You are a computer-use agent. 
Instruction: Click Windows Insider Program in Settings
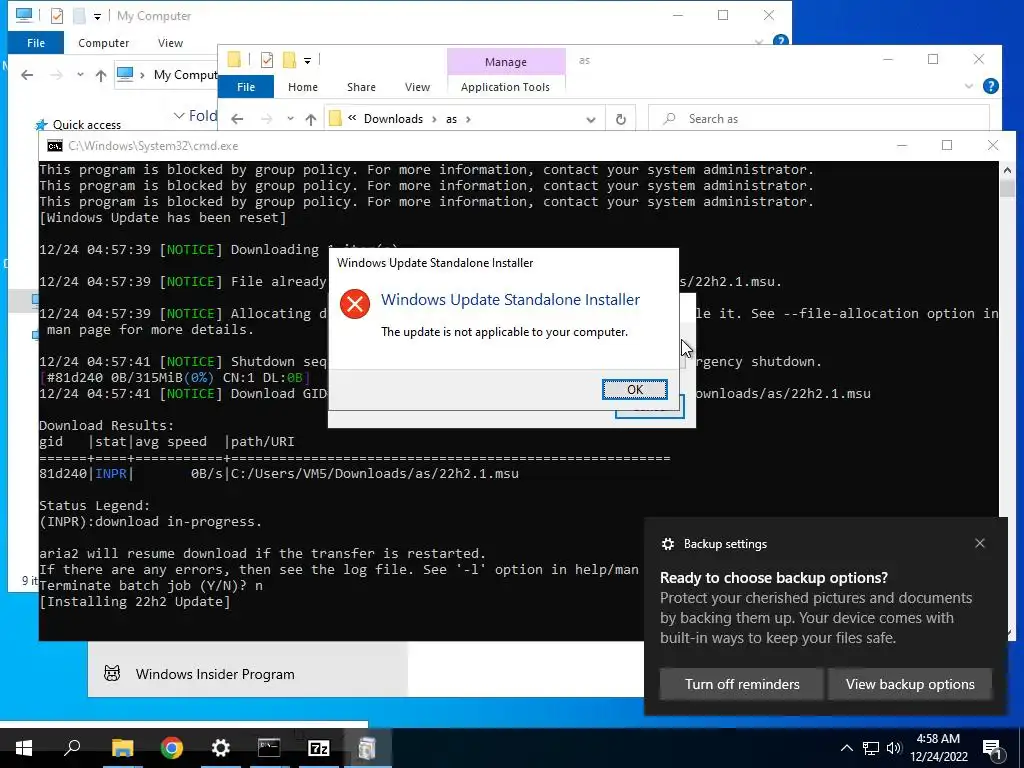coord(215,674)
